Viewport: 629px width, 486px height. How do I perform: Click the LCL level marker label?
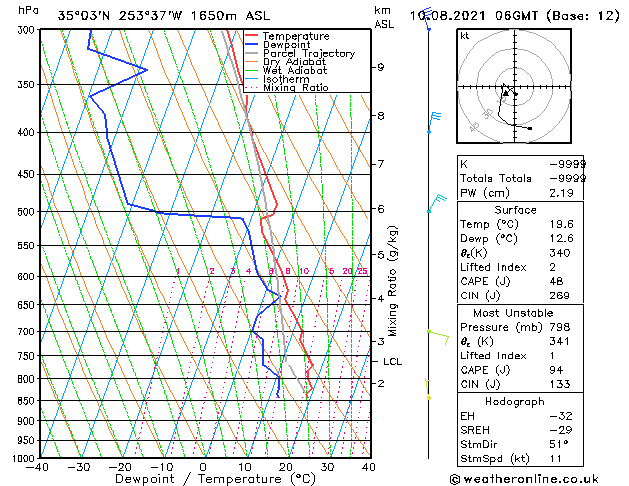click(392, 362)
